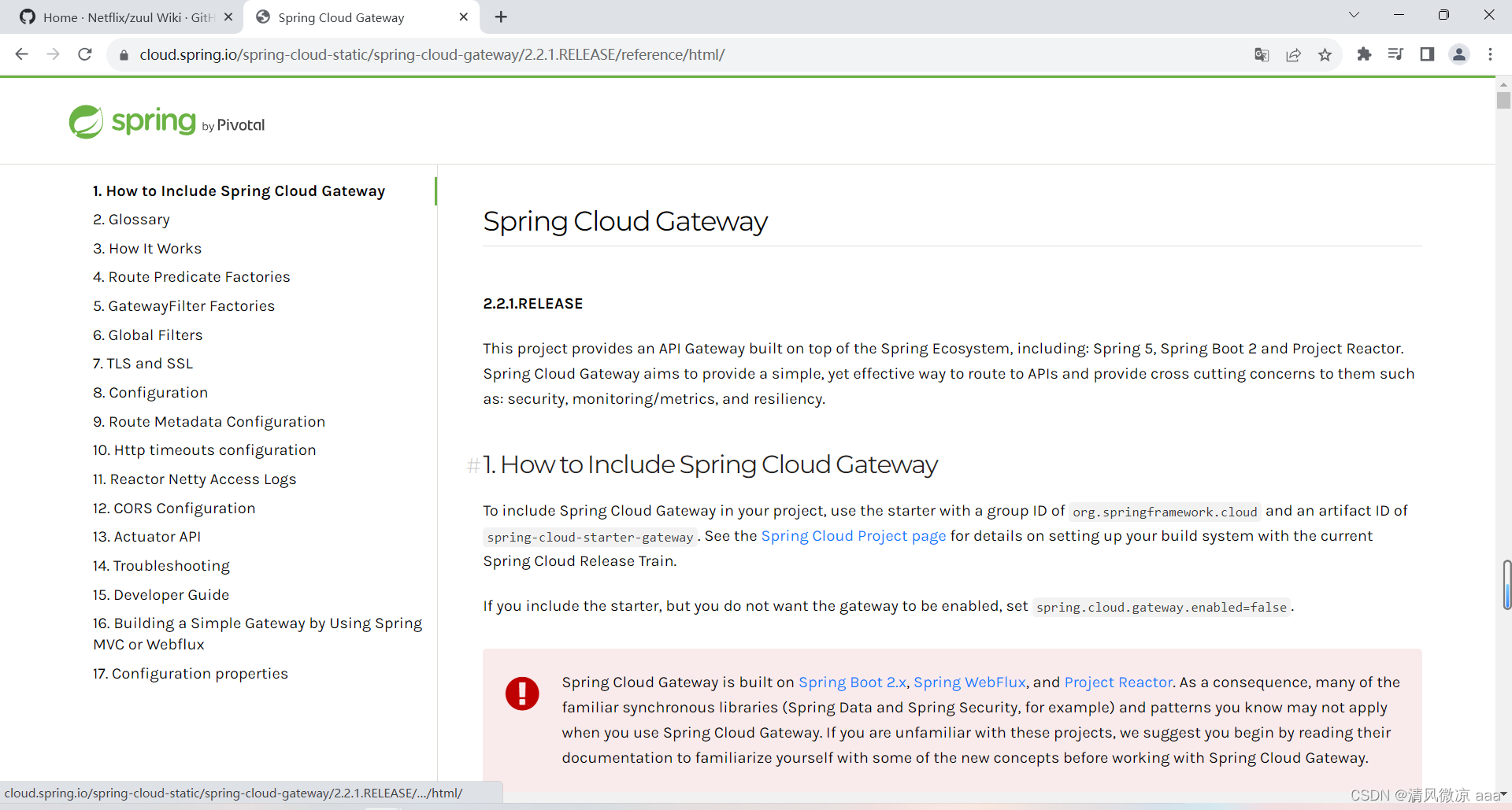Restore down the Chrome window
Screen dimensions: 1512x810
pyautogui.click(x=1443, y=15)
